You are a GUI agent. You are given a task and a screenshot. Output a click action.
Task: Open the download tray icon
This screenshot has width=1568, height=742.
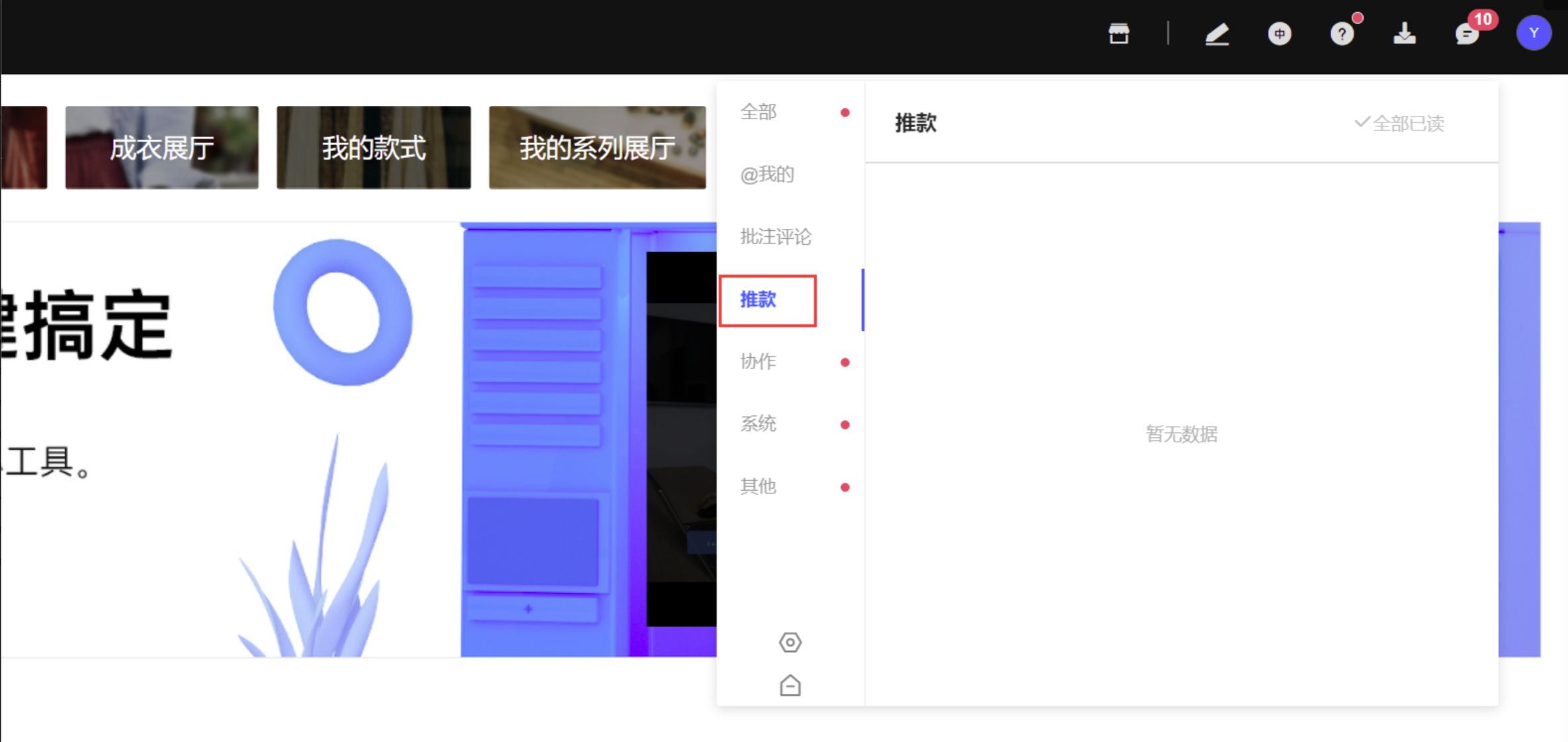[x=1404, y=34]
